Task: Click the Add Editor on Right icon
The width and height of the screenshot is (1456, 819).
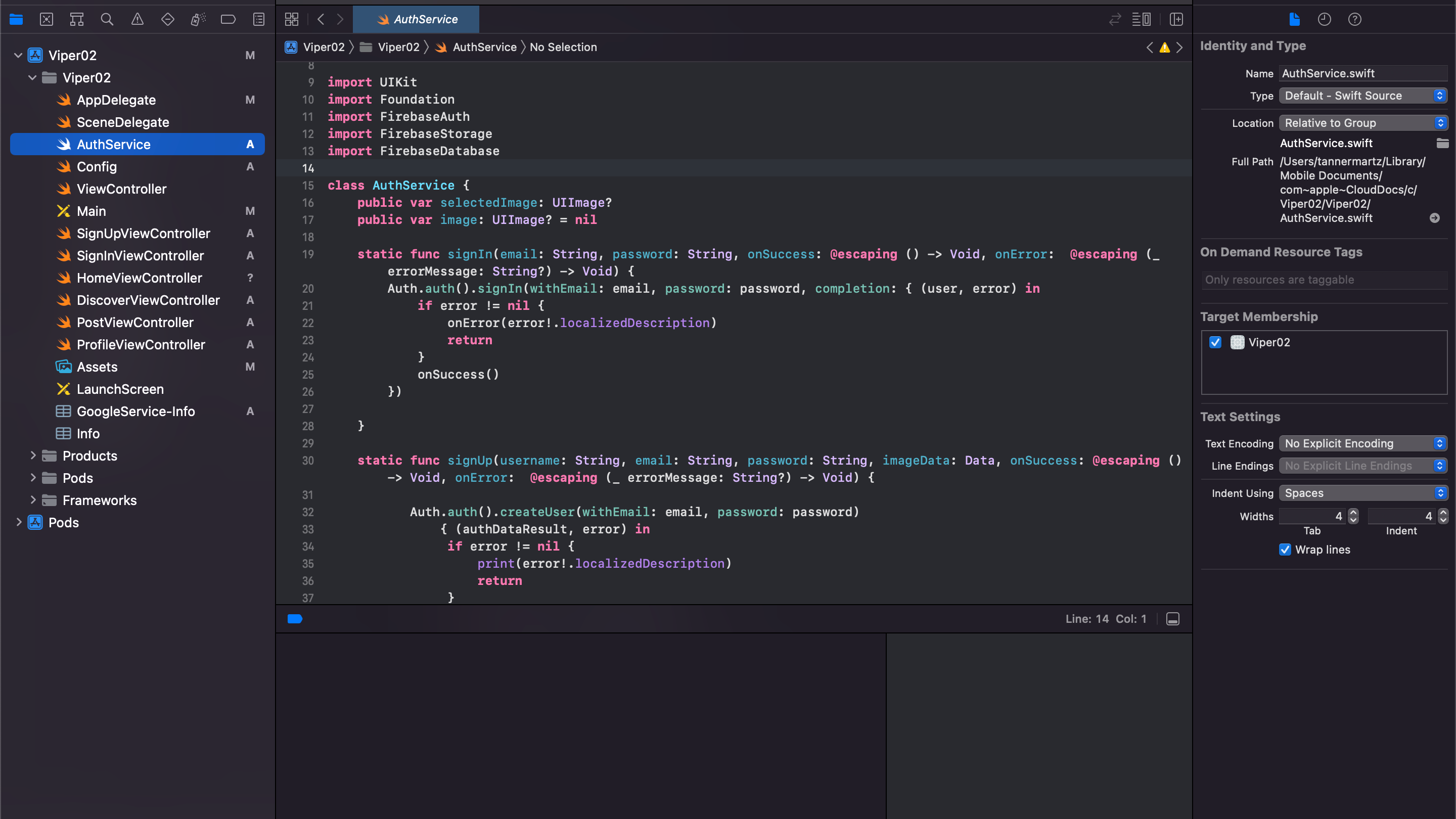Action: click(1176, 19)
